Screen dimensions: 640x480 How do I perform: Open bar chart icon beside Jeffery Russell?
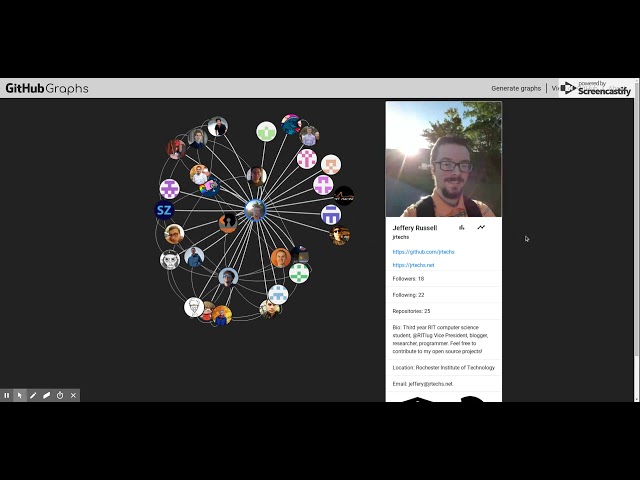tap(462, 227)
